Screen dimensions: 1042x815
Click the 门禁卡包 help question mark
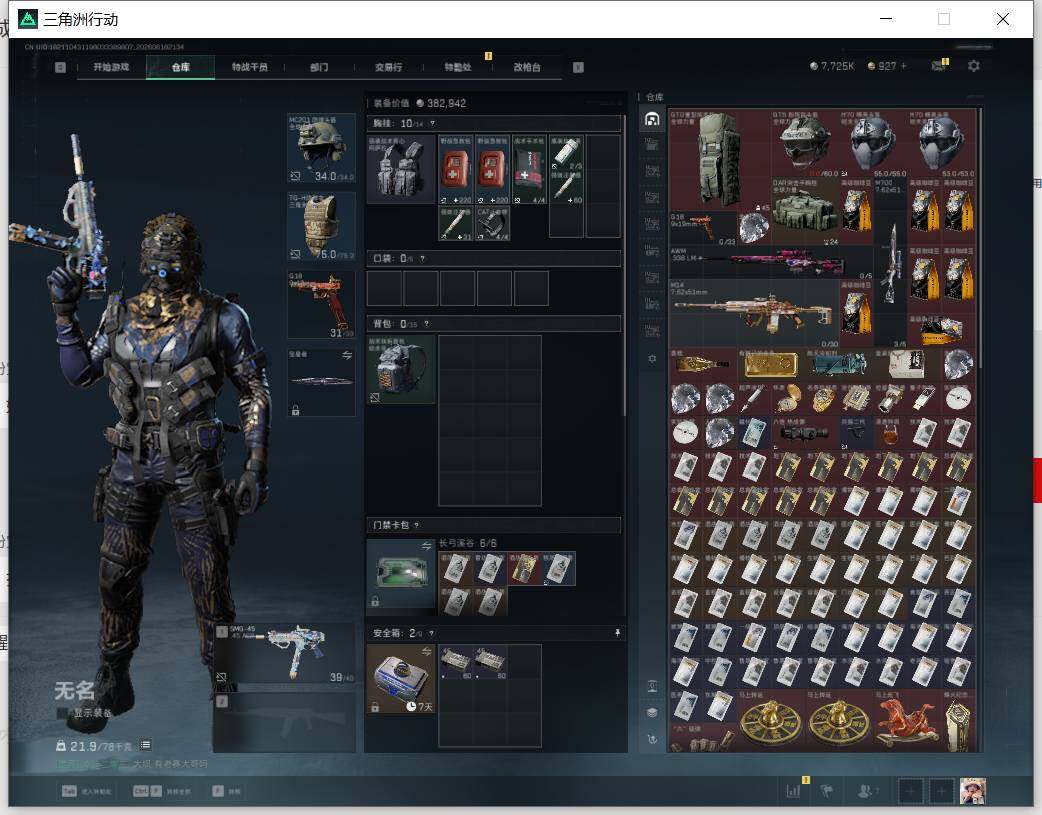[417, 525]
